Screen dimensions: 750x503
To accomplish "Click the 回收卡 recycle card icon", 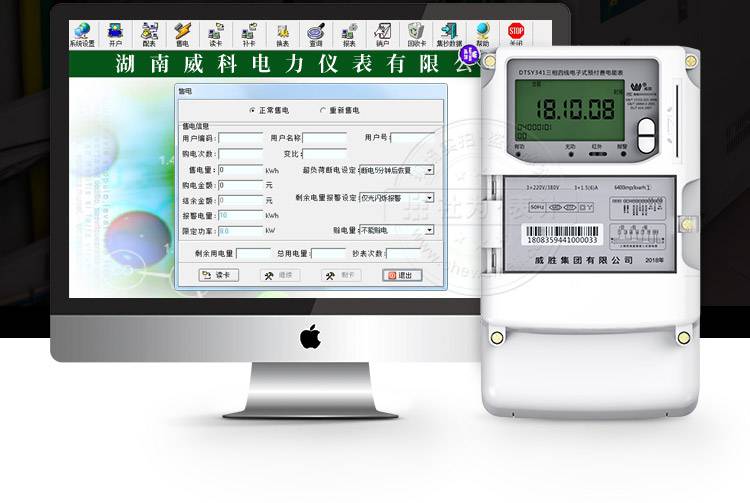I will (416, 34).
